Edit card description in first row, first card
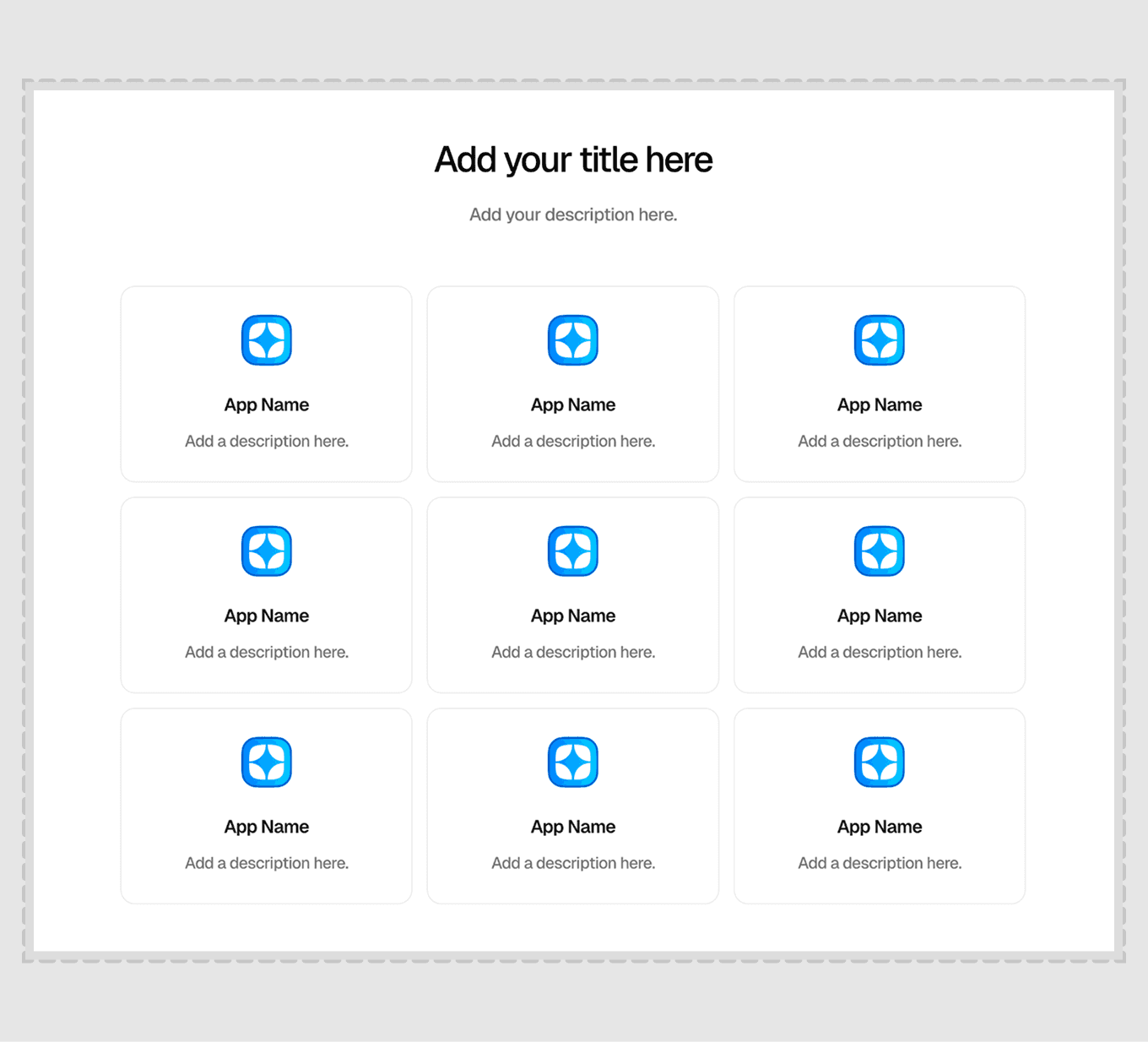1148x1042 pixels. coord(267,441)
